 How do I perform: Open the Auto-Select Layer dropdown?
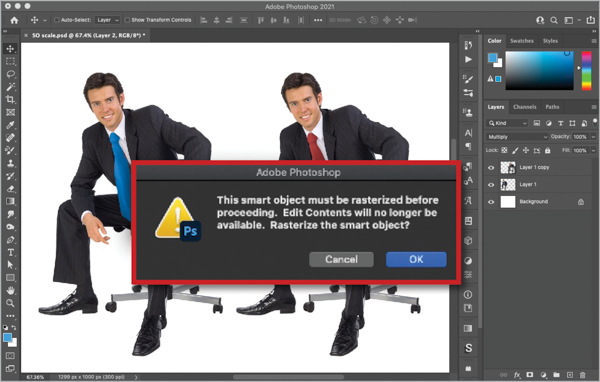[108, 20]
